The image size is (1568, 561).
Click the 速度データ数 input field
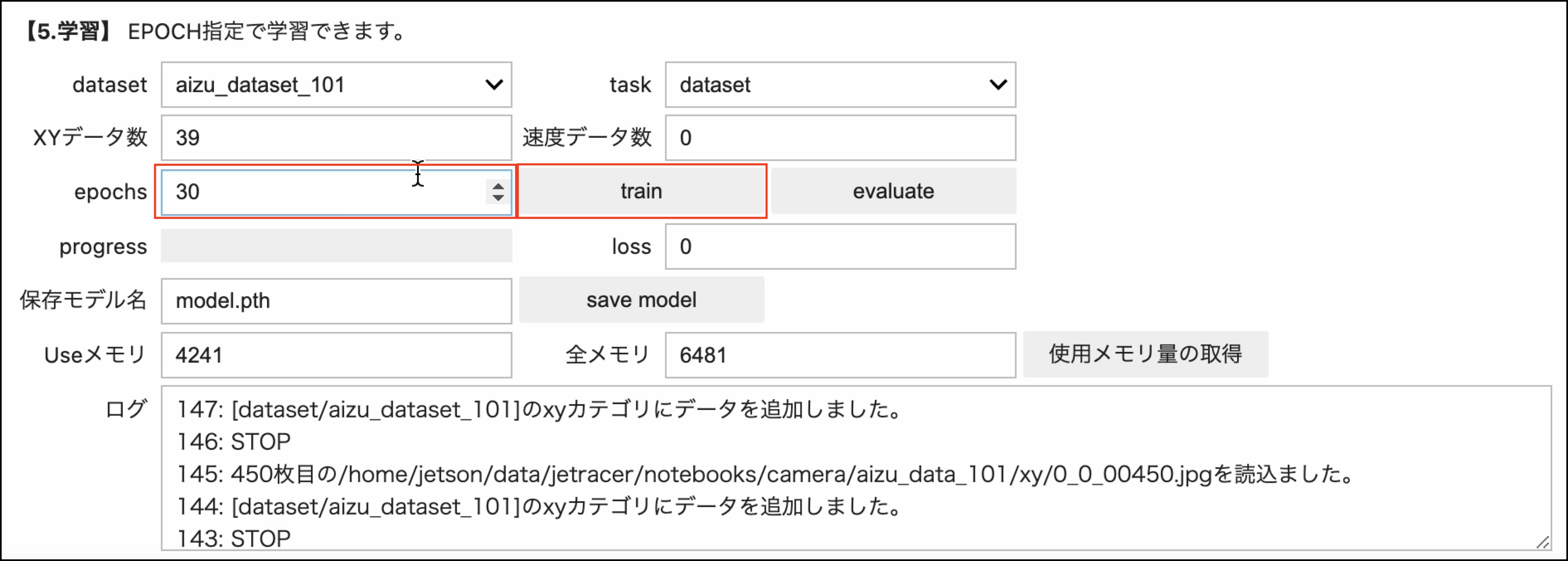tap(840, 138)
